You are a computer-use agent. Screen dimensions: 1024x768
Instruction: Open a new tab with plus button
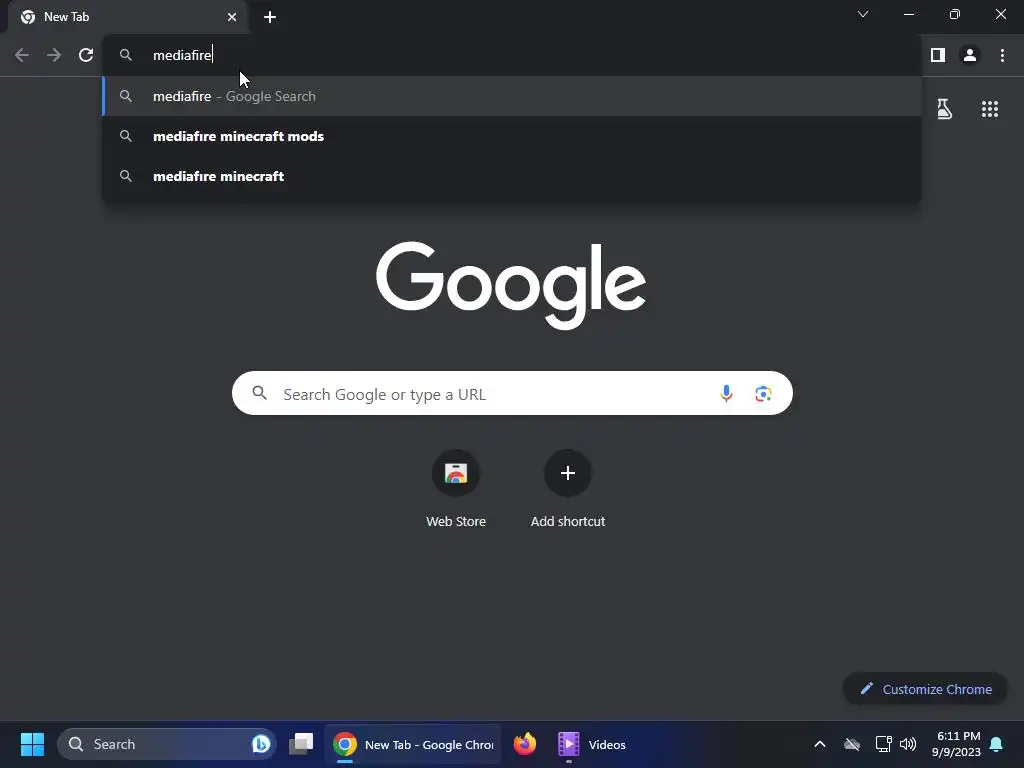coord(270,17)
